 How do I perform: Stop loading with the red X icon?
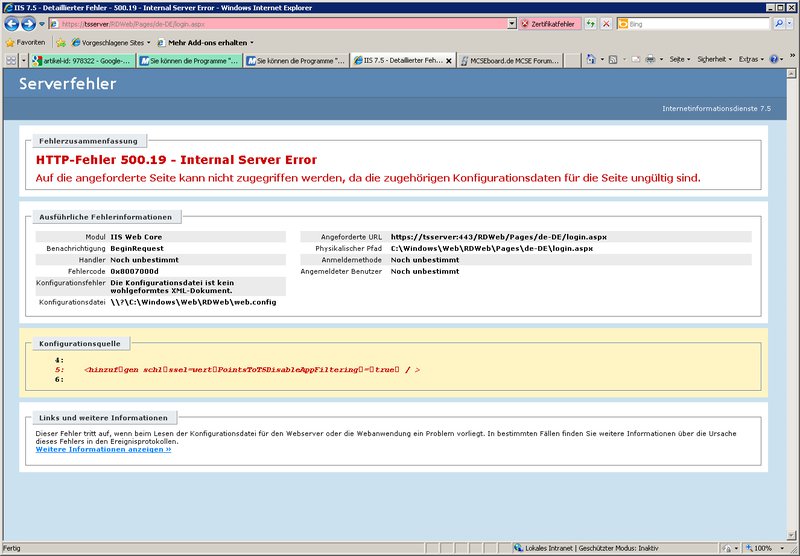tap(606, 24)
